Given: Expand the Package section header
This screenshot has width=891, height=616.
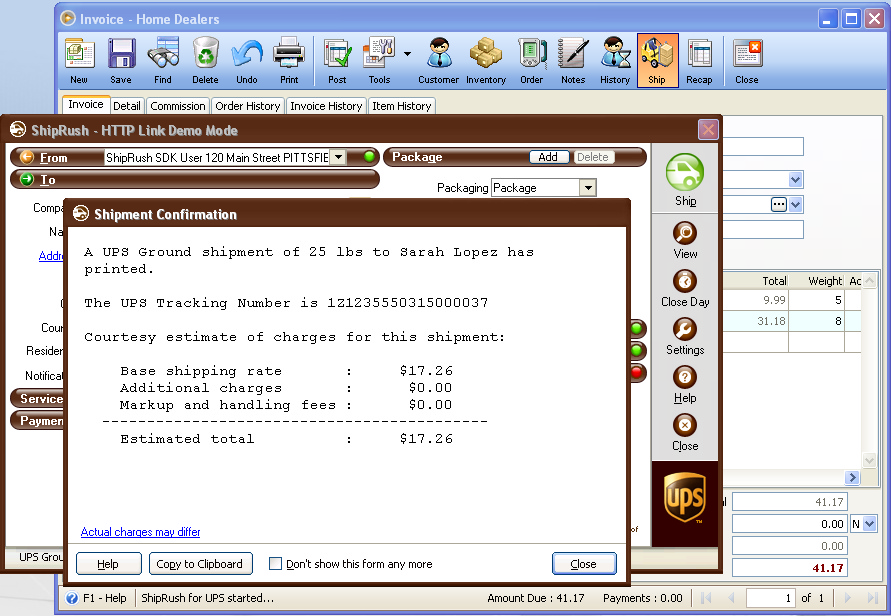Looking at the screenshot, I should [417, 157].
